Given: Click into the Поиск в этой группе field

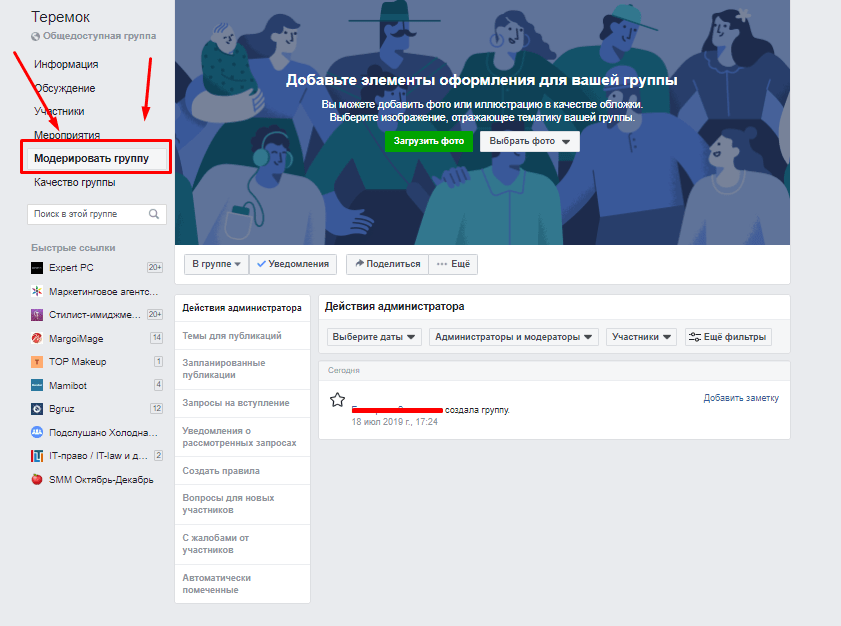Looking at the screenshot, I should (97, 214).
